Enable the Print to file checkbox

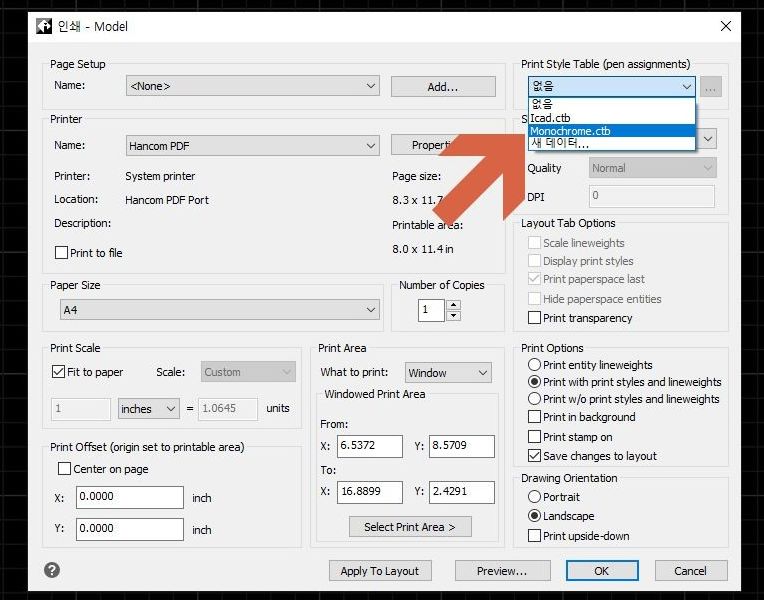point(61,252)
